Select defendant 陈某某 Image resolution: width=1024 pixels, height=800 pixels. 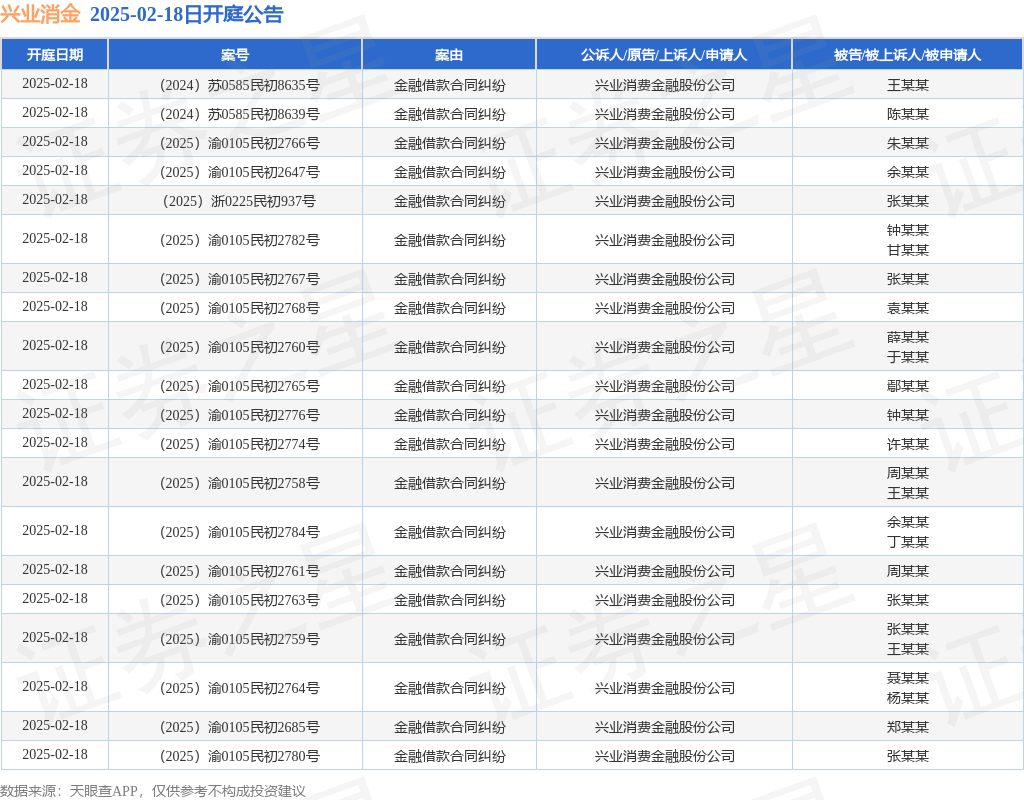tap(908, 114)
